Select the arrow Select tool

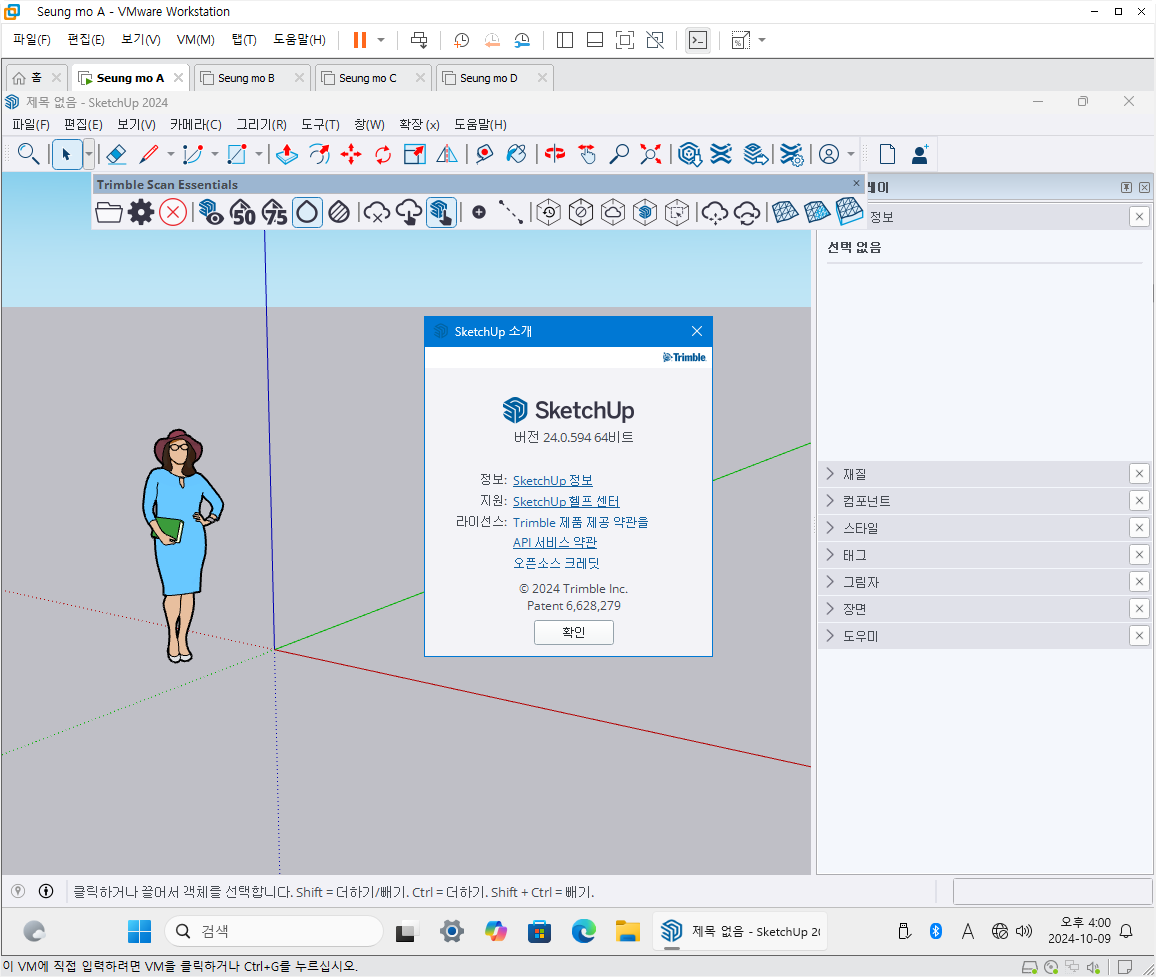[66, 154]
